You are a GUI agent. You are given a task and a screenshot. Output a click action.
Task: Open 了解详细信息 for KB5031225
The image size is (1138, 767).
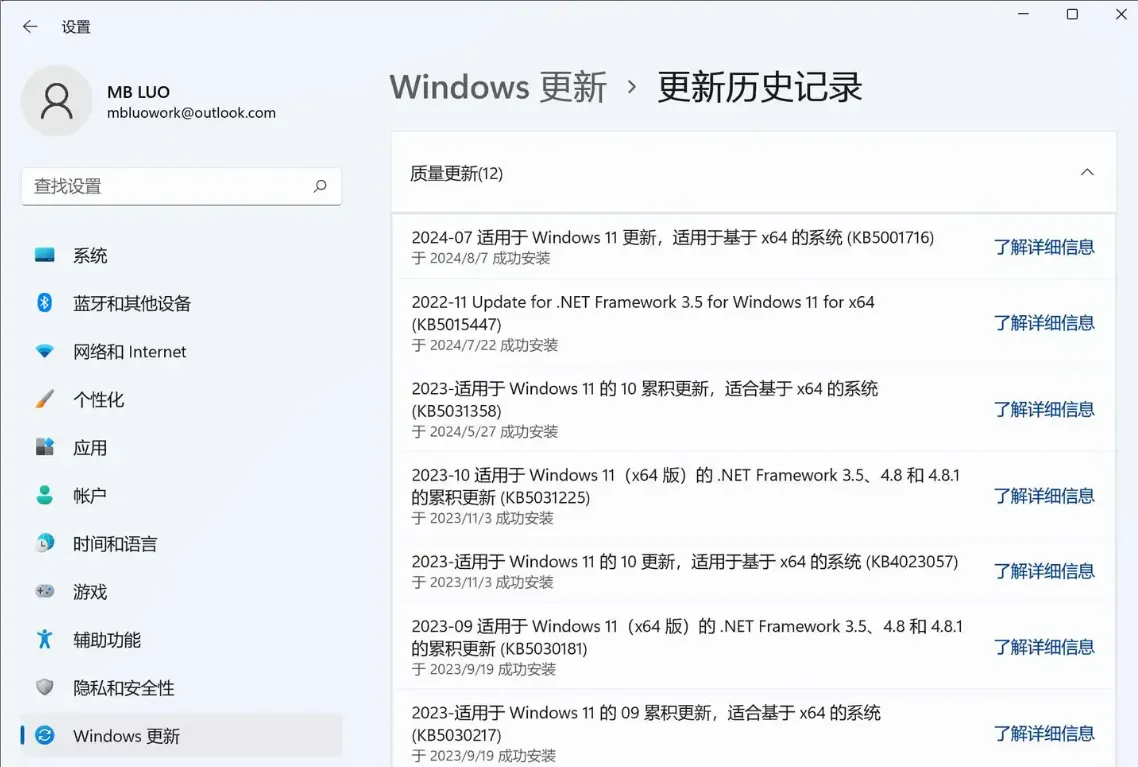pyautogui.click(x=1044, y=496)
